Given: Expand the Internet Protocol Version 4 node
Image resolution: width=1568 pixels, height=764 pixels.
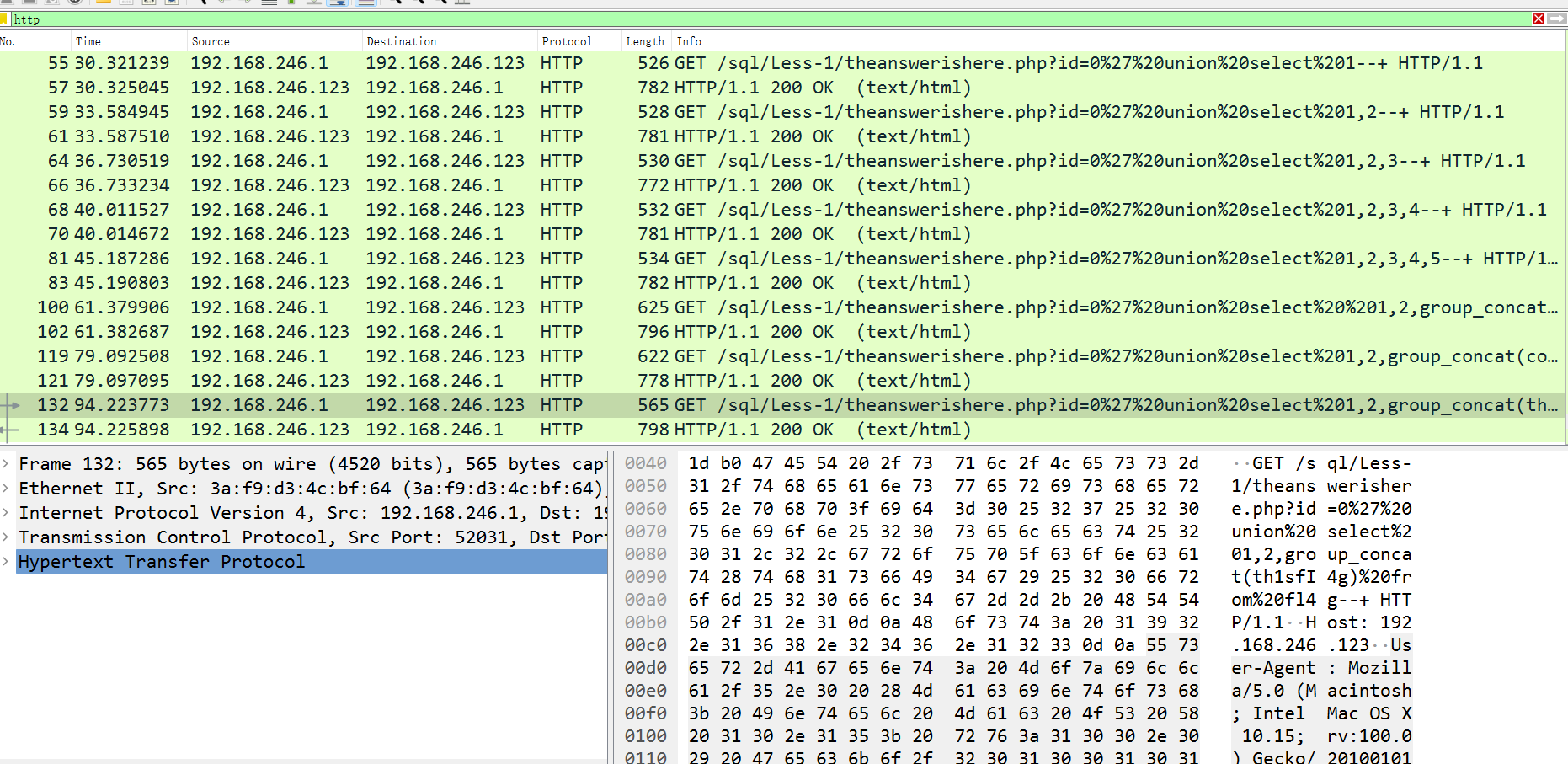Looking at the screenshot, I should pyautogui.click(x=6, y=513).
